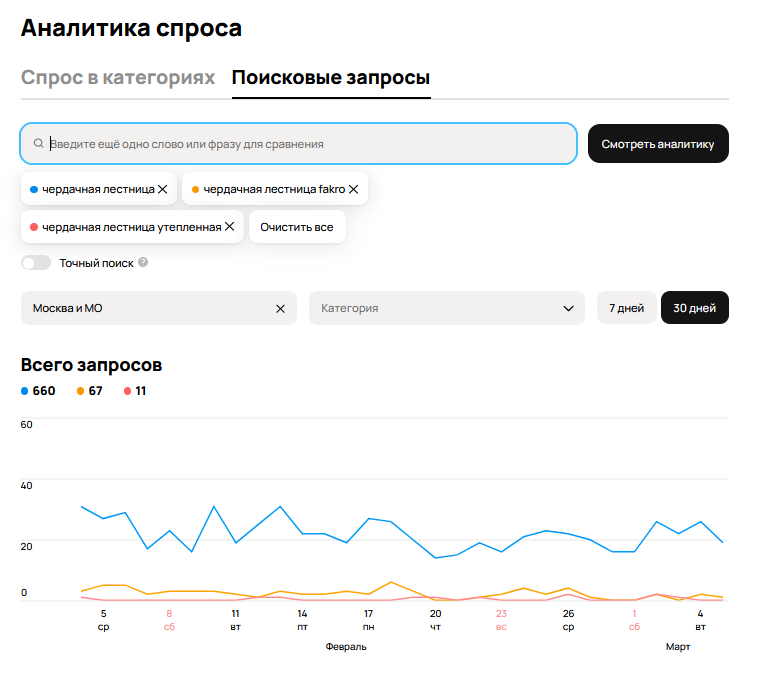
Task: Open the 'Точный поиск' help tooltip icon
Action: pos(143,263)
